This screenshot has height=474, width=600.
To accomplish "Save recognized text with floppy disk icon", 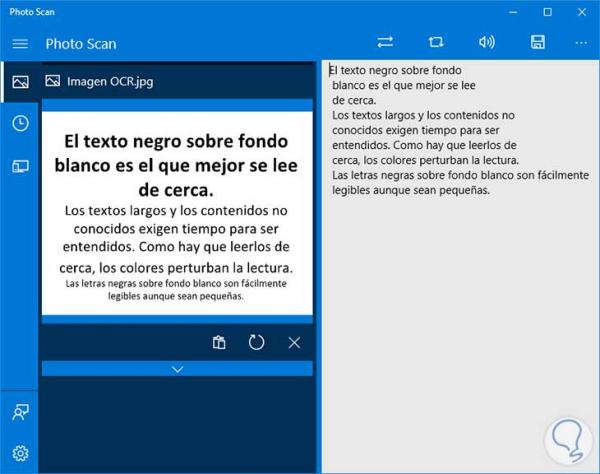I will pyautogui.click(x=538, y=42).
